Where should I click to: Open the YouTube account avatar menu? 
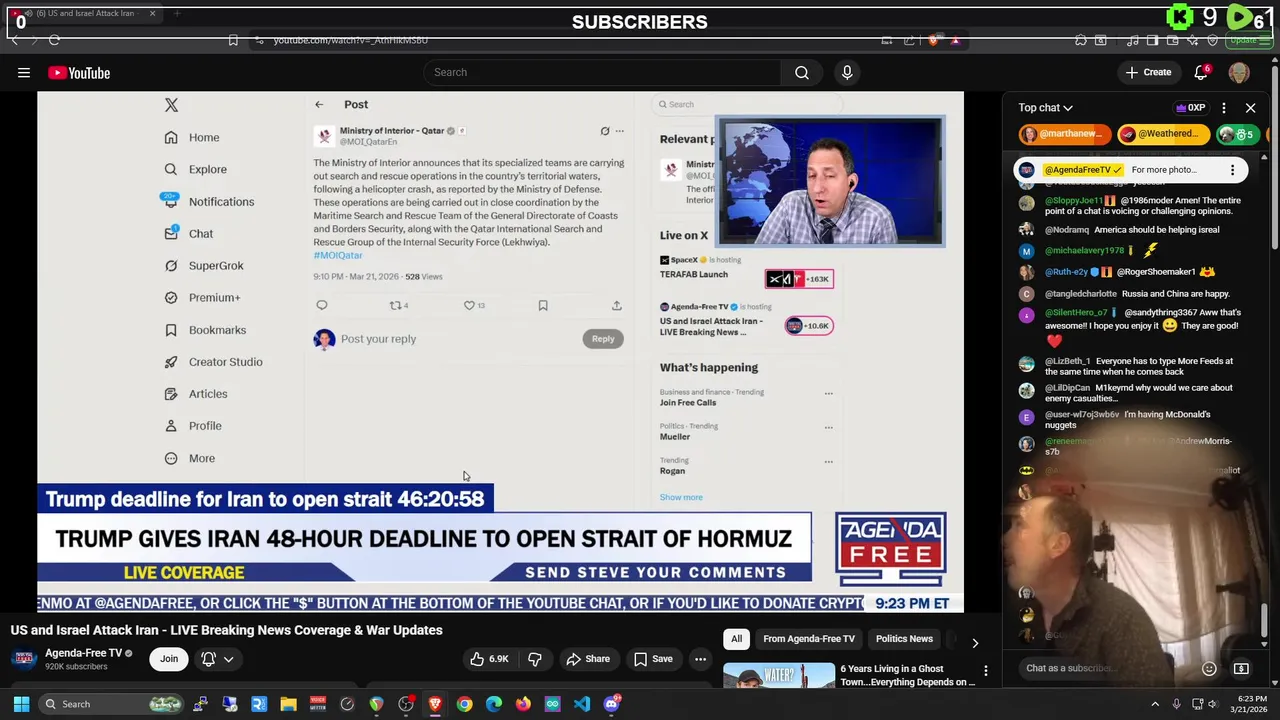coord(1239,72)
